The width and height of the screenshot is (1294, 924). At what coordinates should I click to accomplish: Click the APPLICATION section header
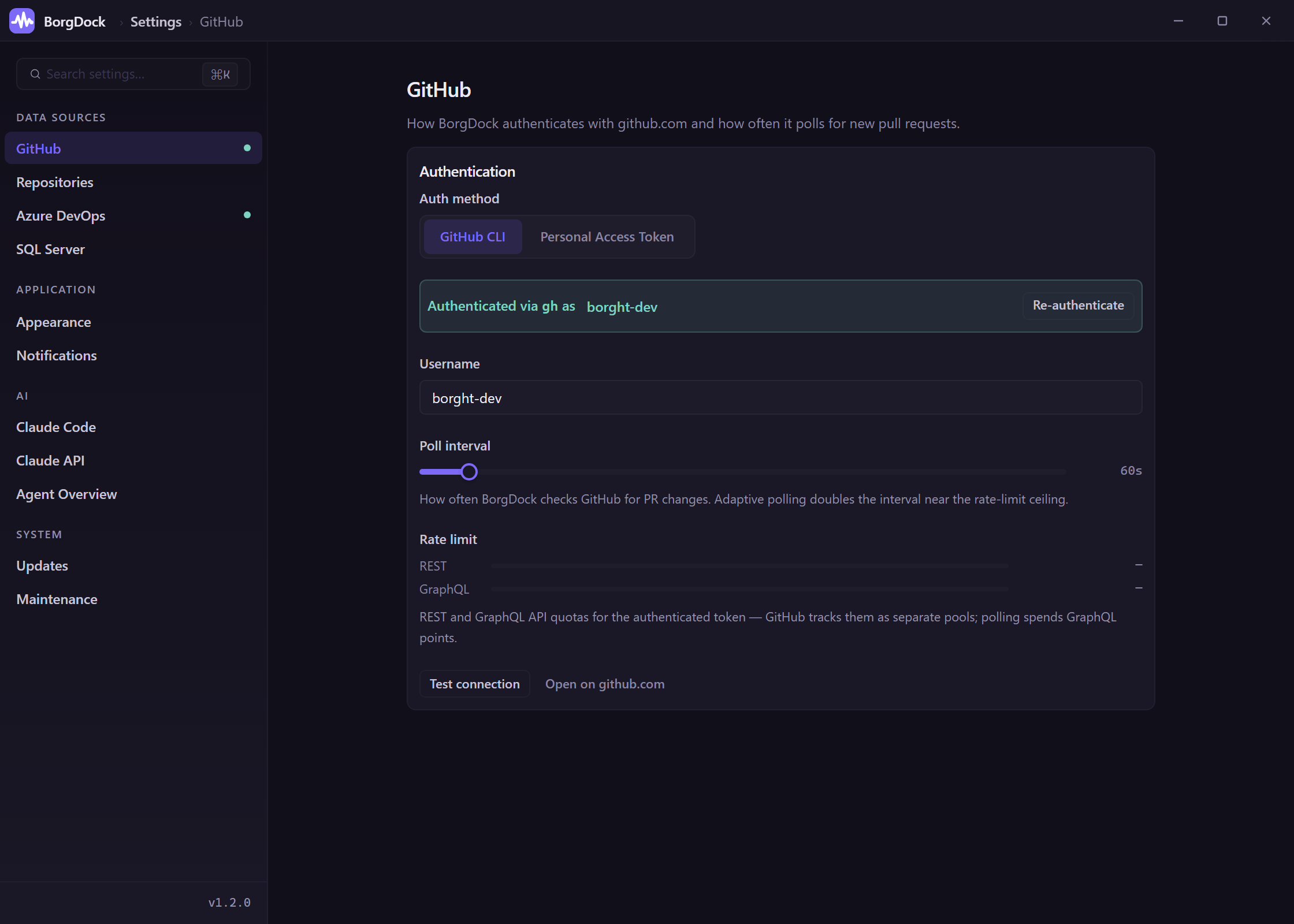point(56,289)
